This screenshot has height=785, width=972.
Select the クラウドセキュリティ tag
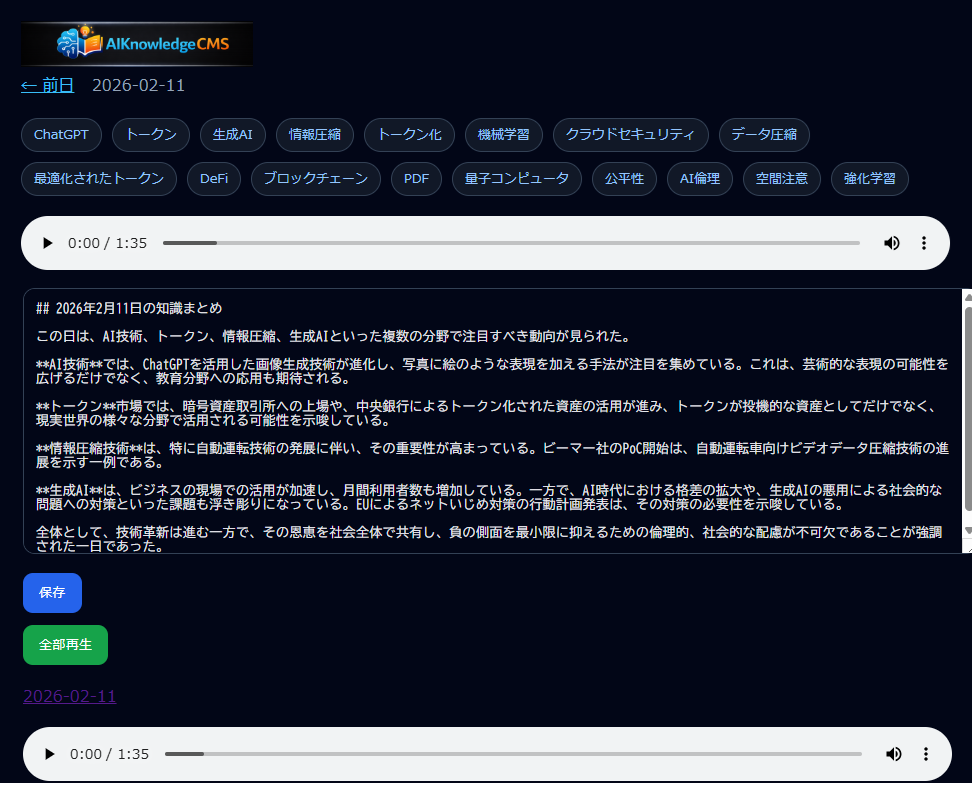(630, 134)
